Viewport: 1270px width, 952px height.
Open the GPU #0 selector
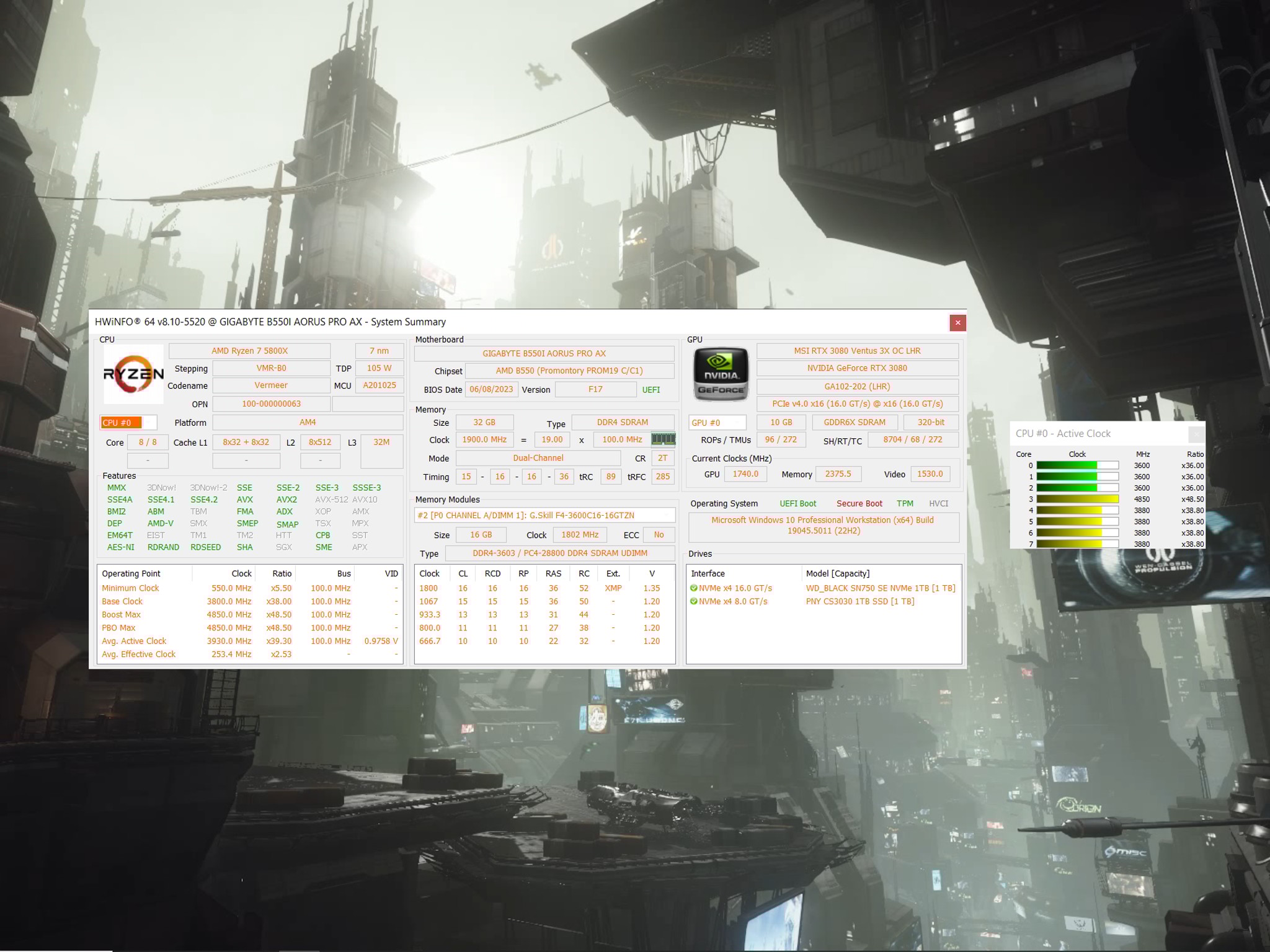pyautogui.click(x=716, y=422)
